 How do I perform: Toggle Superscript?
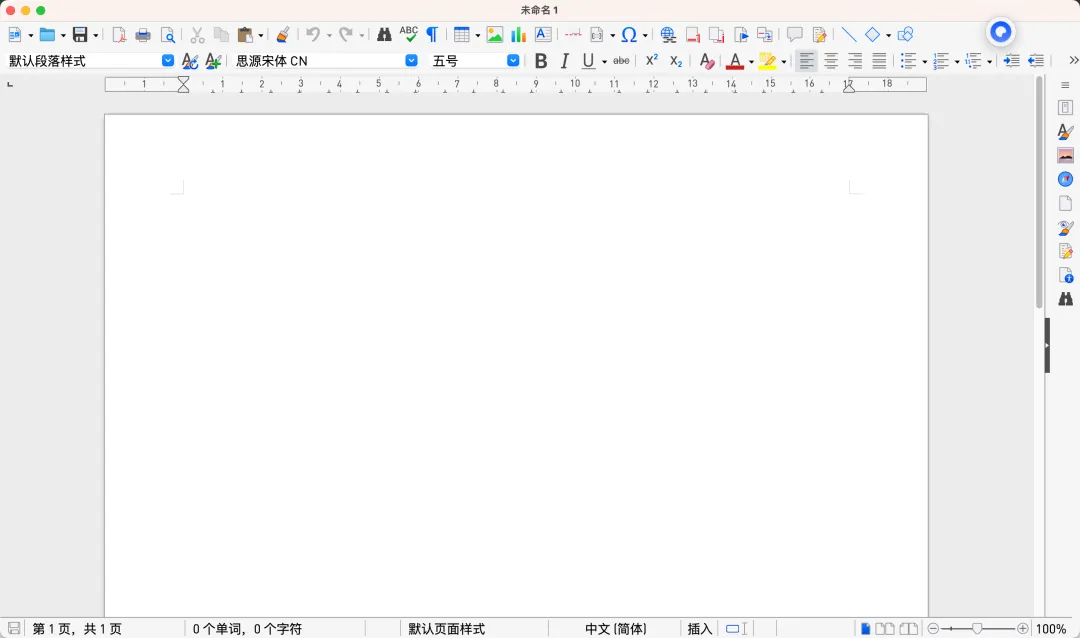click(x=652, y=61)
